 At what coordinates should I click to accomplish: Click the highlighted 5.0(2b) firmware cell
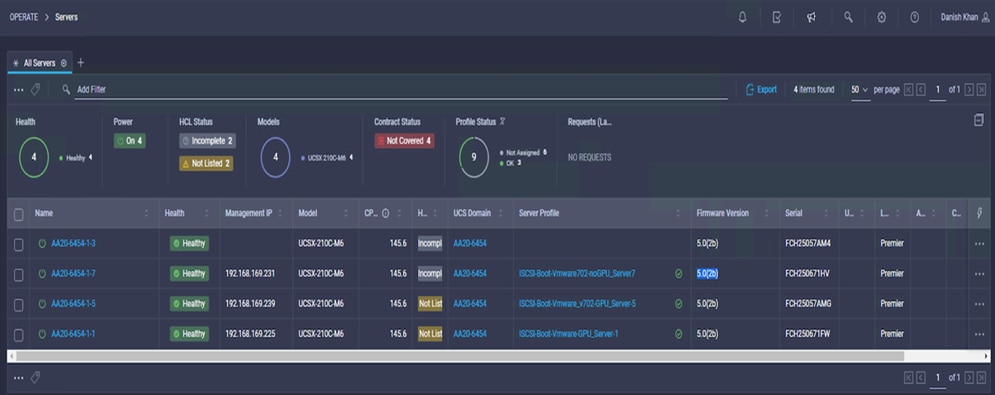point(707,274)
